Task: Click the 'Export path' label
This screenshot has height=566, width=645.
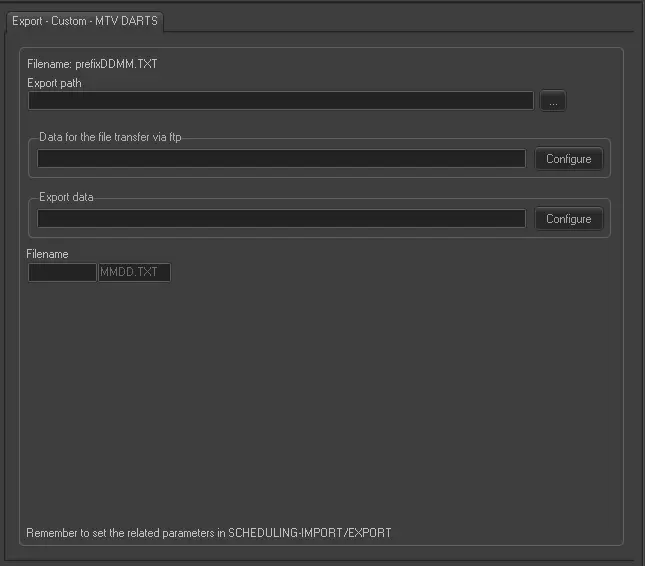Action: tap(54, 83)
